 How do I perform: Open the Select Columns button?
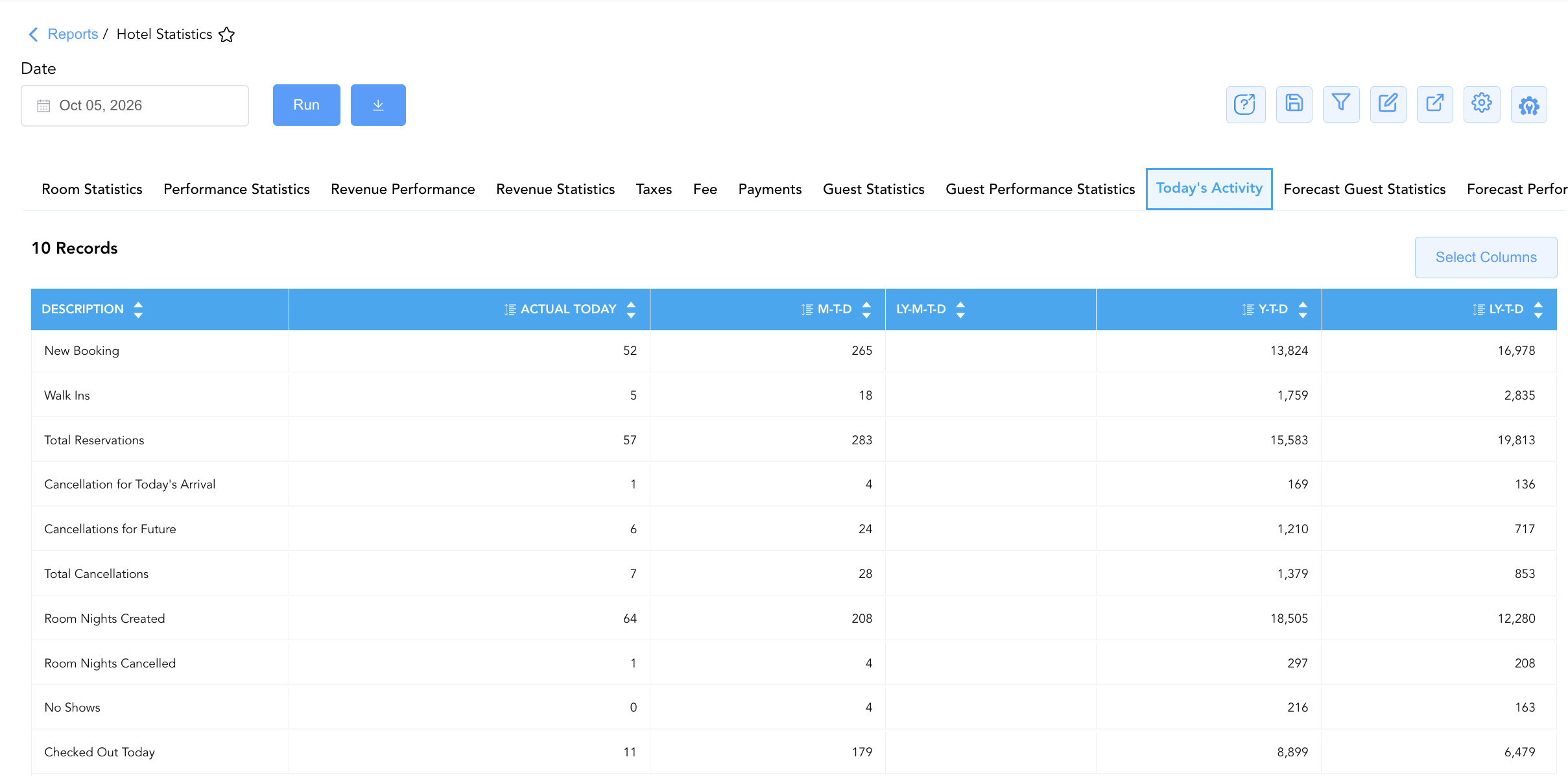pos(1486,258)
